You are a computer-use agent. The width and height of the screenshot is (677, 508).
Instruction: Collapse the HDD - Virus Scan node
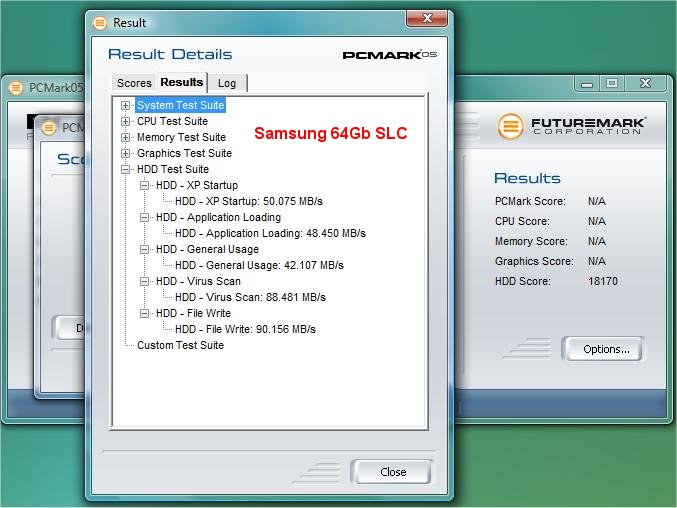(144, 281)
